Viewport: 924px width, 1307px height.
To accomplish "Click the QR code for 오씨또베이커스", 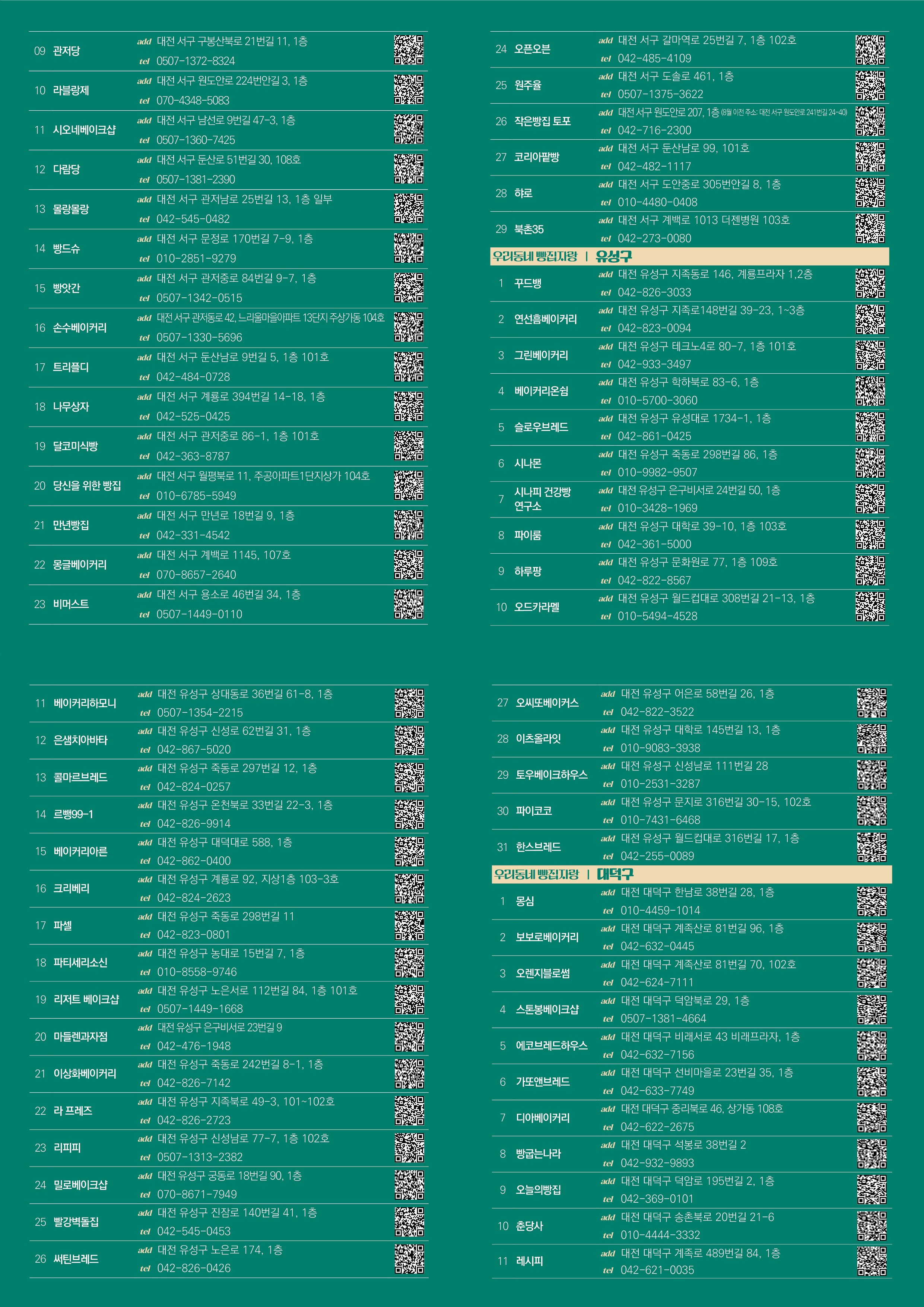I will (x=871, y=702).
